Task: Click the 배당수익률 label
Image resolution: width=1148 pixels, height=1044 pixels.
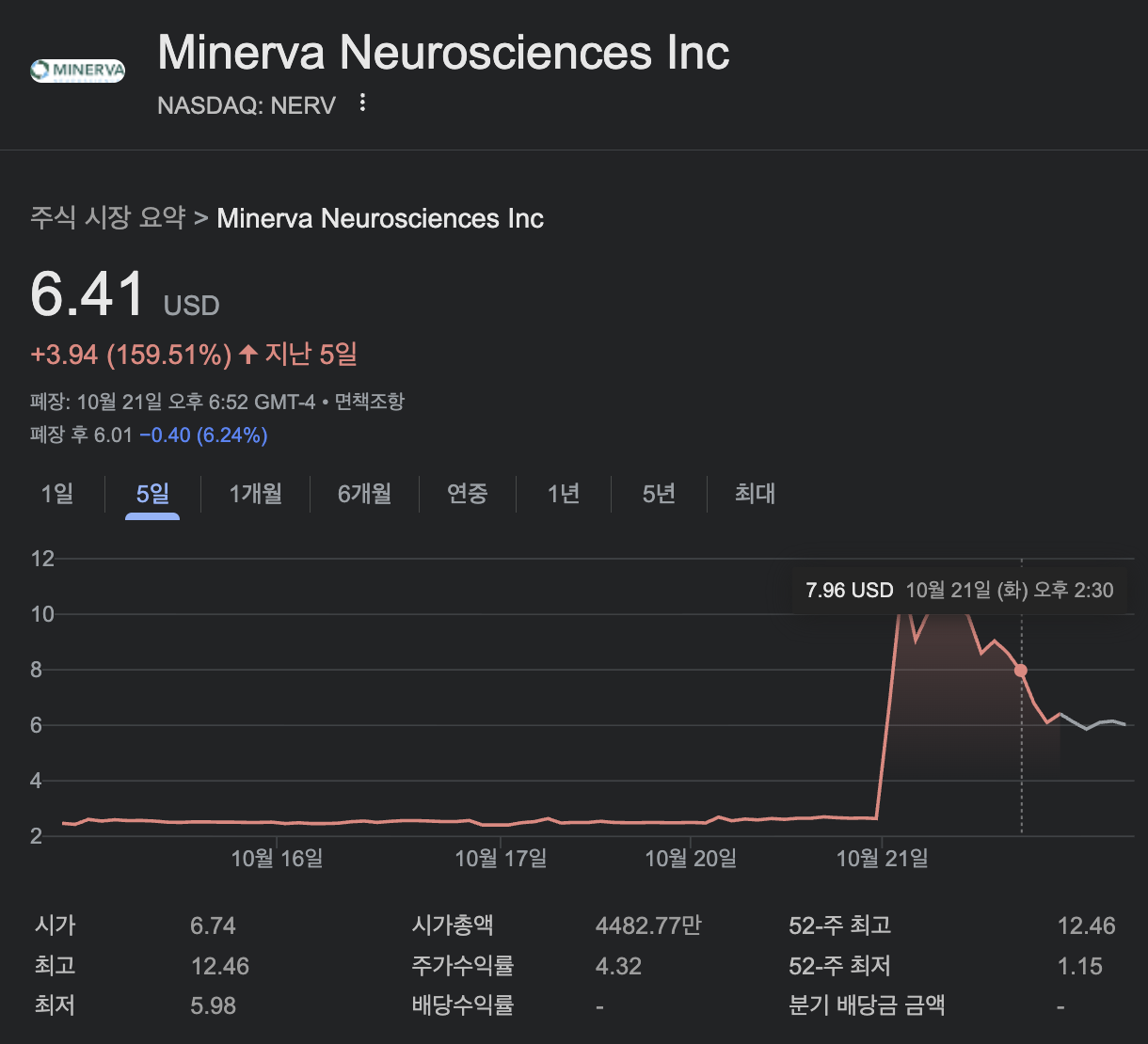Action: point(463,1006)
